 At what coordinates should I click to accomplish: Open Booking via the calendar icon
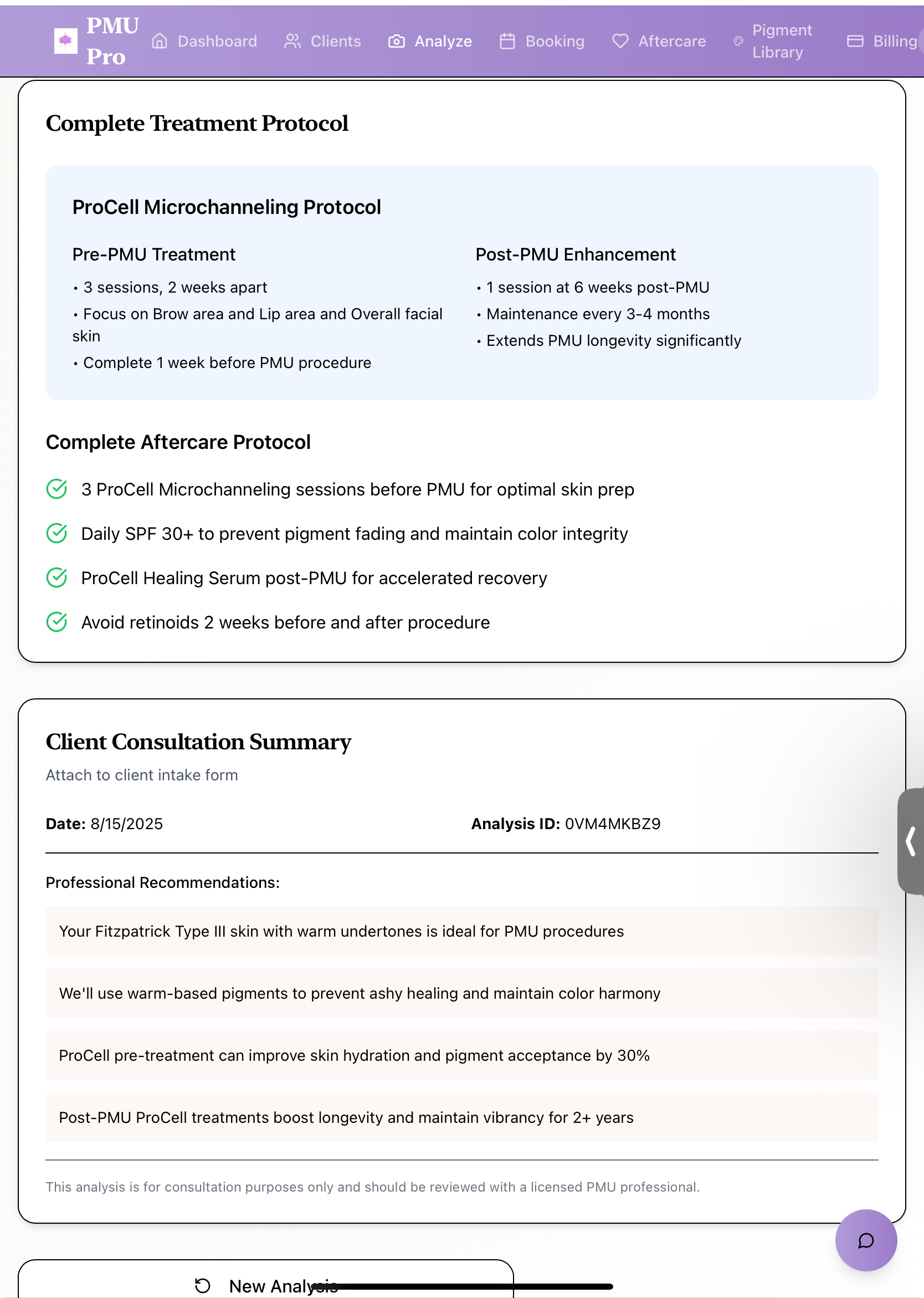(x=507, y=40)
